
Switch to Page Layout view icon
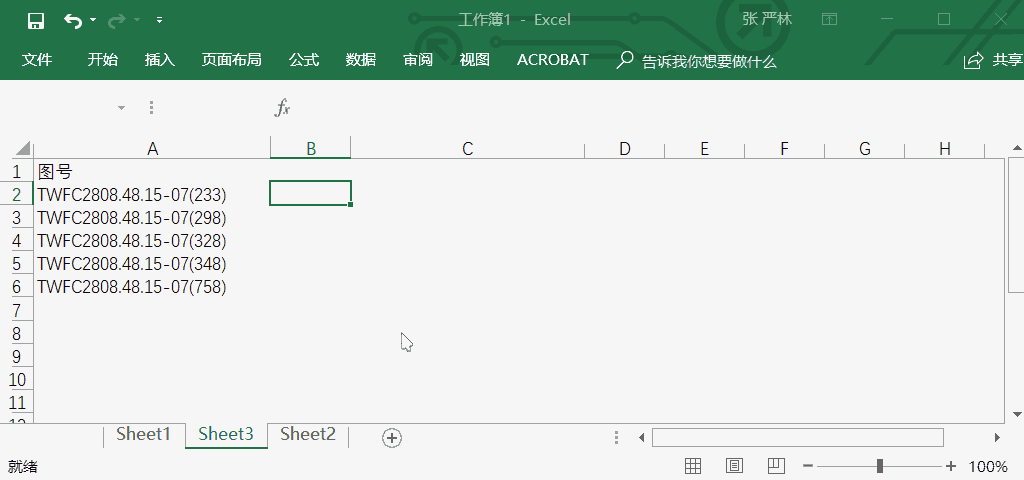(734, 466)
